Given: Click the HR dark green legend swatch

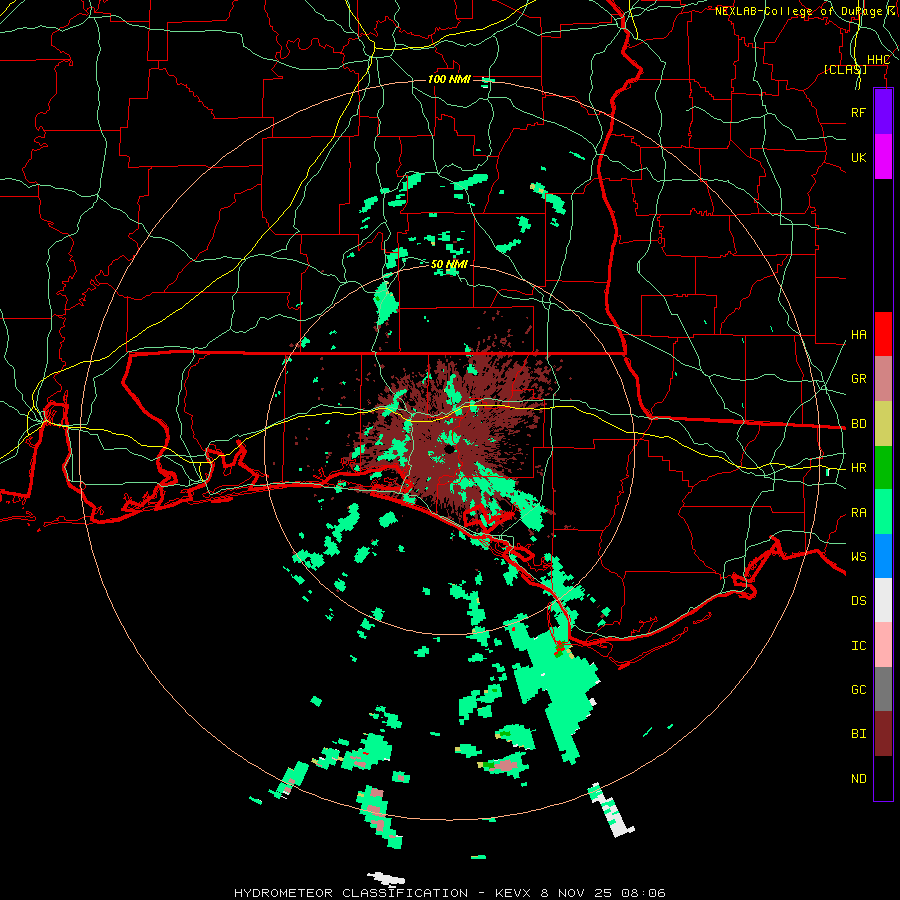Looking at the screenshot, I should coord(883,468).
